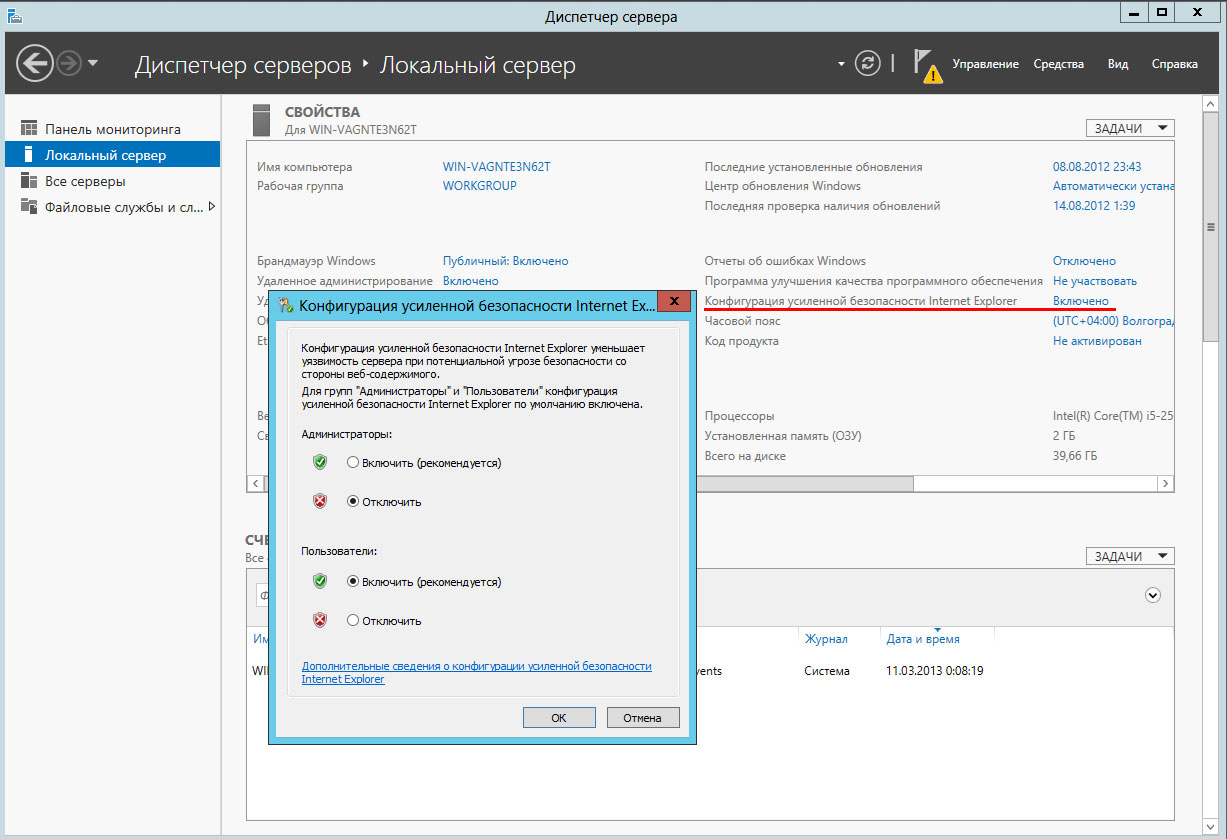Click red shield icon under Пользователи
The height and width of the screenshot is (839, 1227).
pyautogui.click(x=320, y=620)
